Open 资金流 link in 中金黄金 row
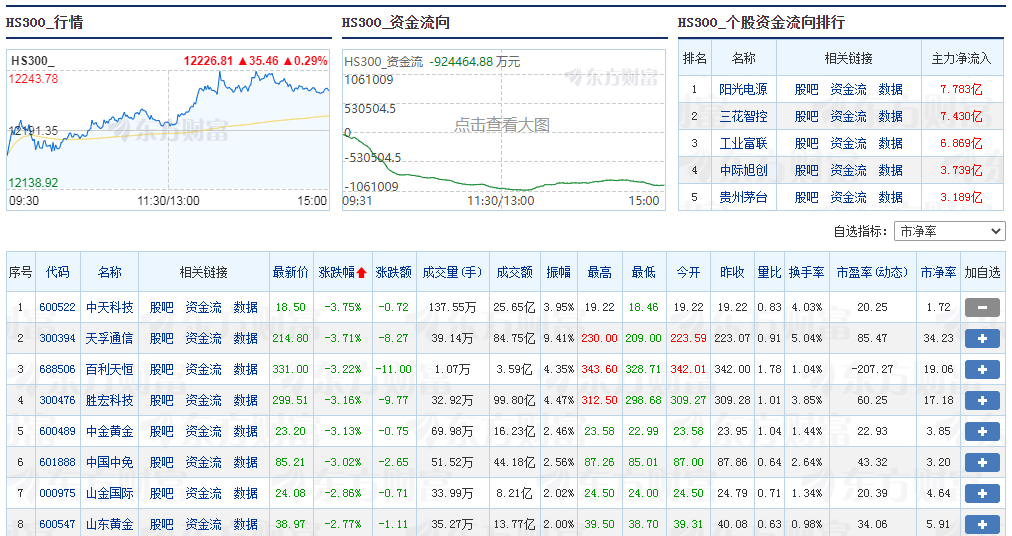Screen dimensions: 1012x536 tap(203, 431)
